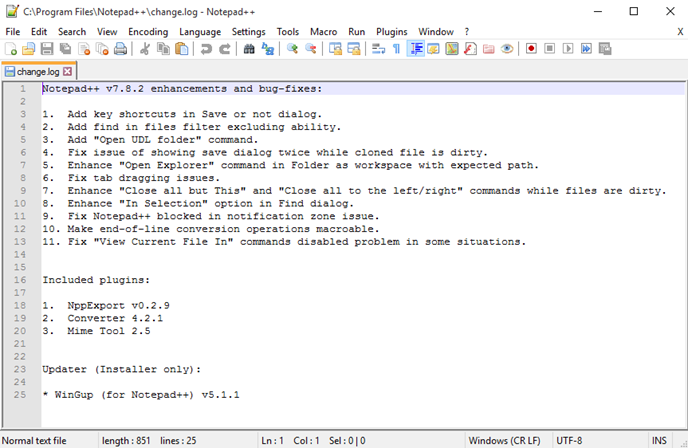Image resolution: width=688 pixels, height=448 pixels.
Task: Run macro multiple times icon
Action: pos(586,49)
